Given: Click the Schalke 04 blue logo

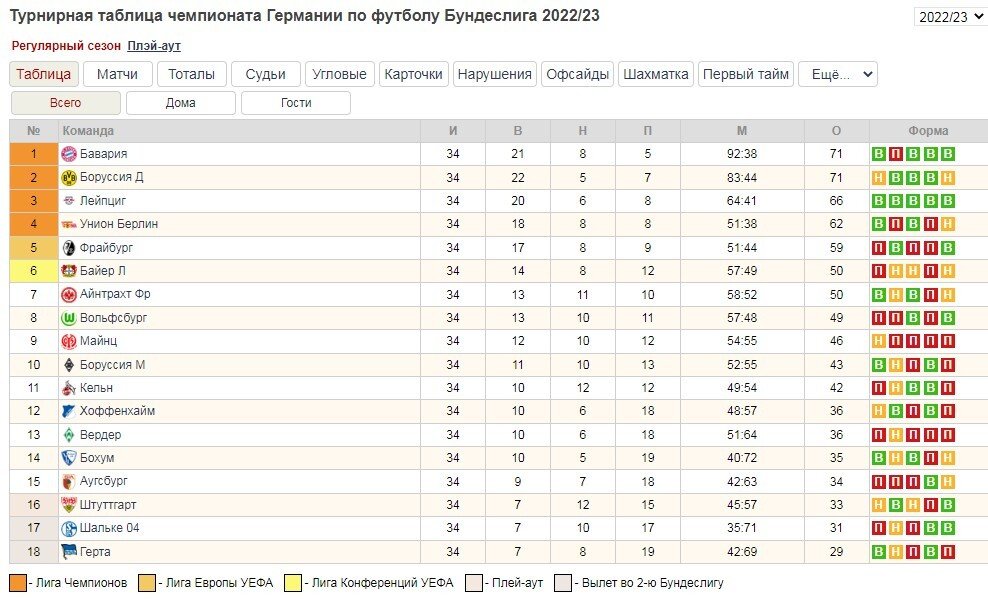Looking at the screenshot, I should [69, 529].
